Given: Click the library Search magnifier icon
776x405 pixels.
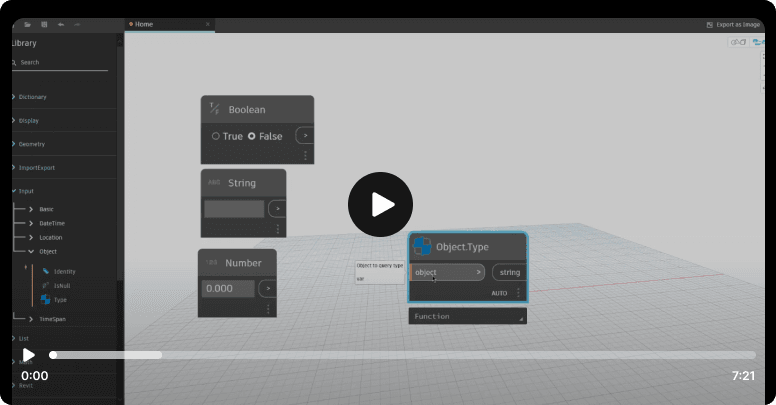Looking at the screenshot, I should coord(14,62).
